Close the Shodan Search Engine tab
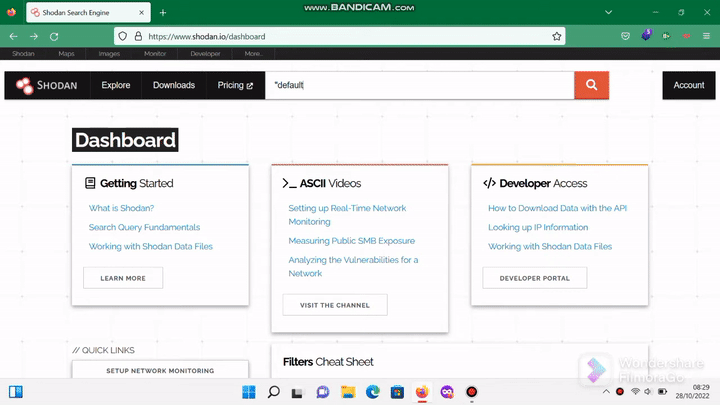720x405 pixels. point(141,13)
